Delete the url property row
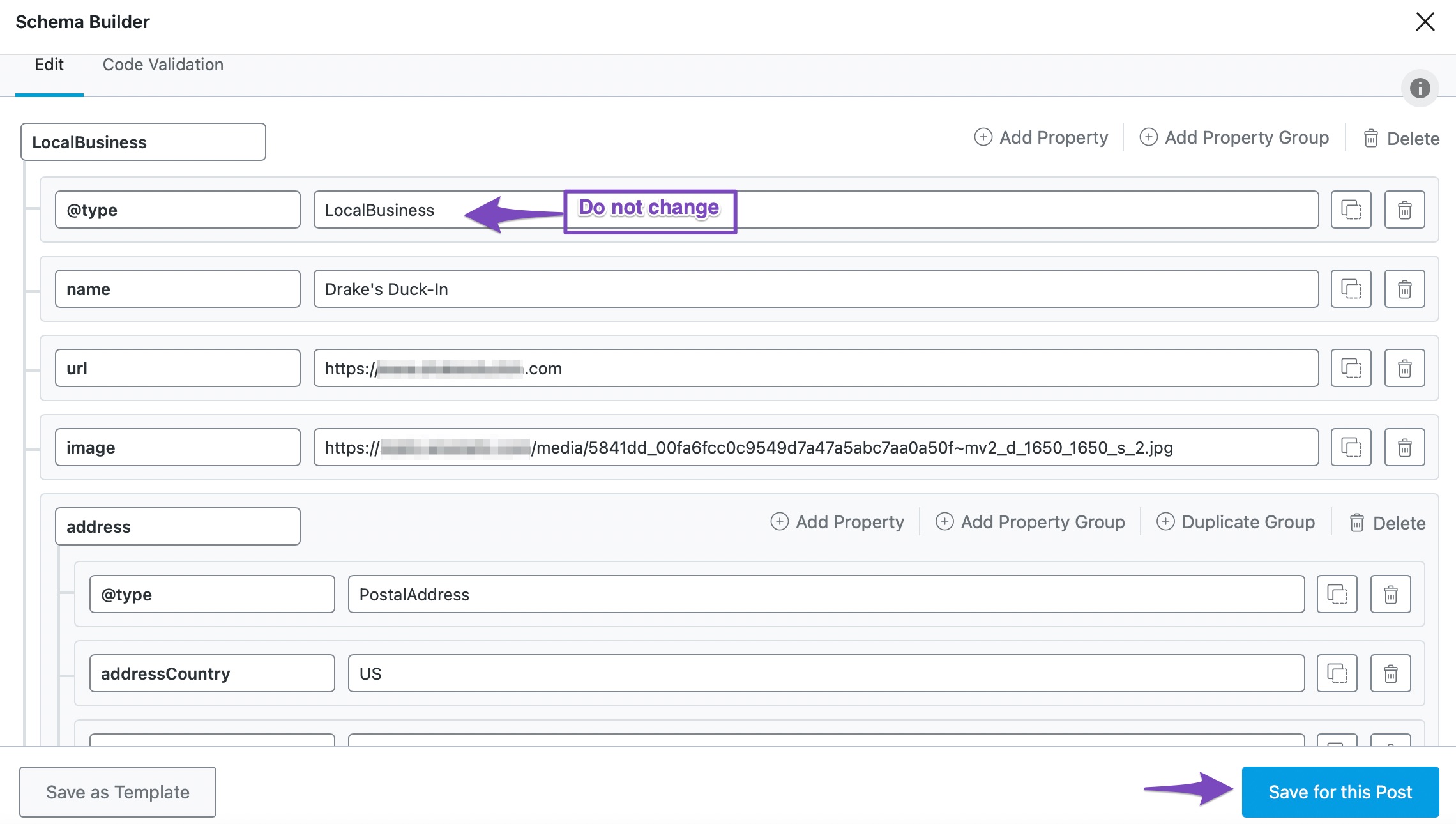1456x824 pixels. (1404, 368)
